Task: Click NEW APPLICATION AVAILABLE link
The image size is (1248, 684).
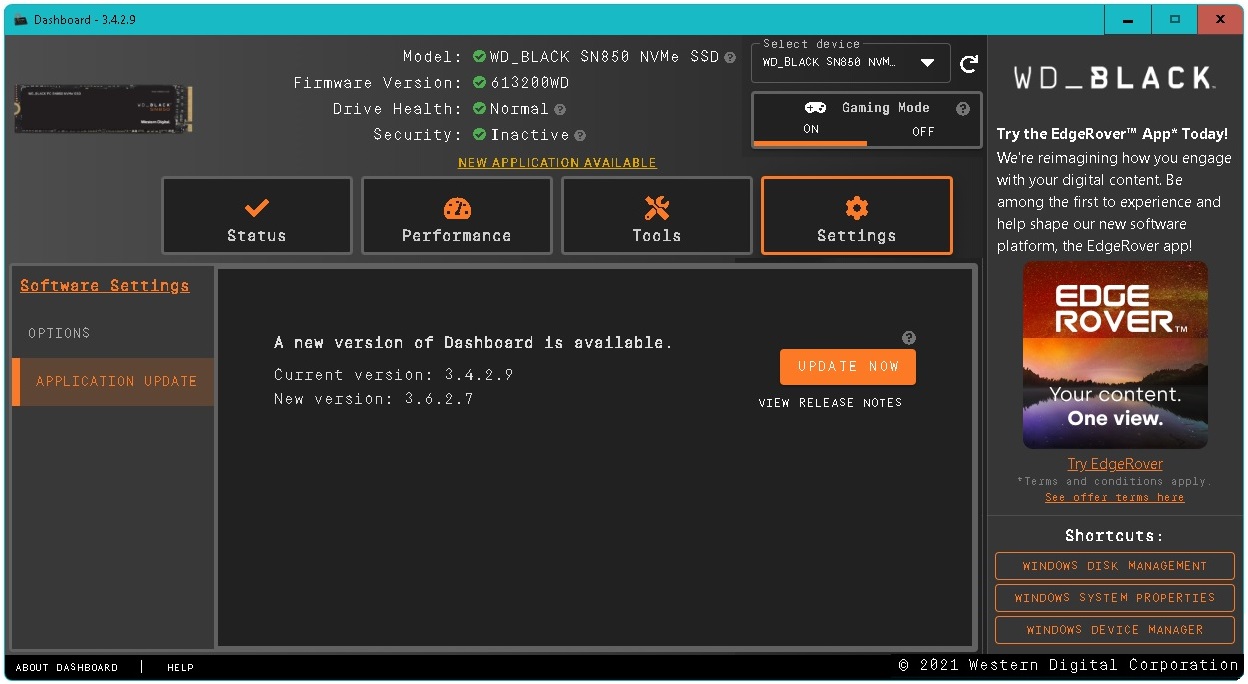Action: [x=557, y=163]
